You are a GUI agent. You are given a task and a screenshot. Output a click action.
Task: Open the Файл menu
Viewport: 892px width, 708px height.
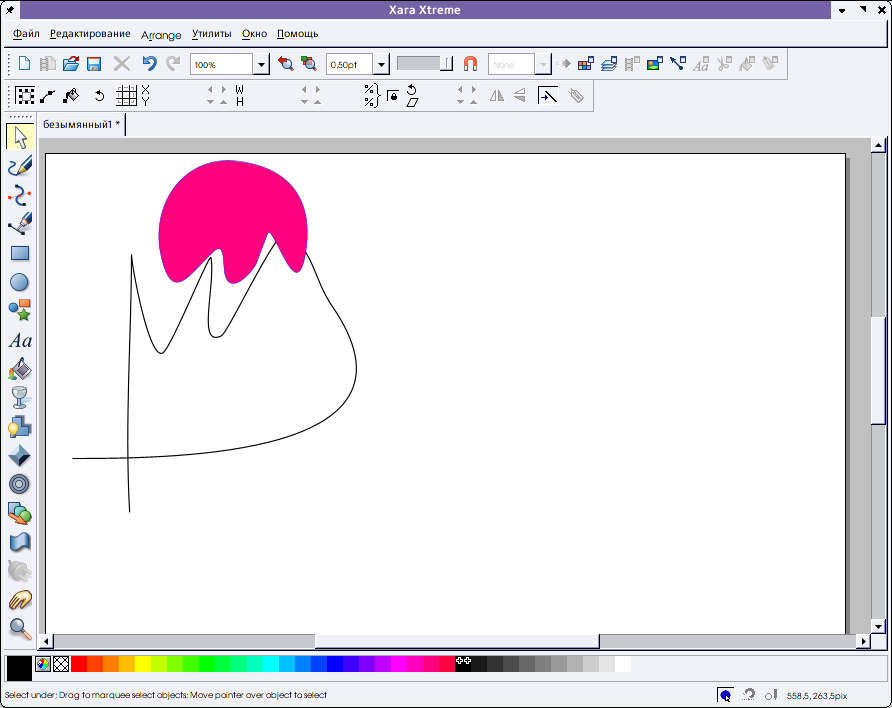(26, 34)
